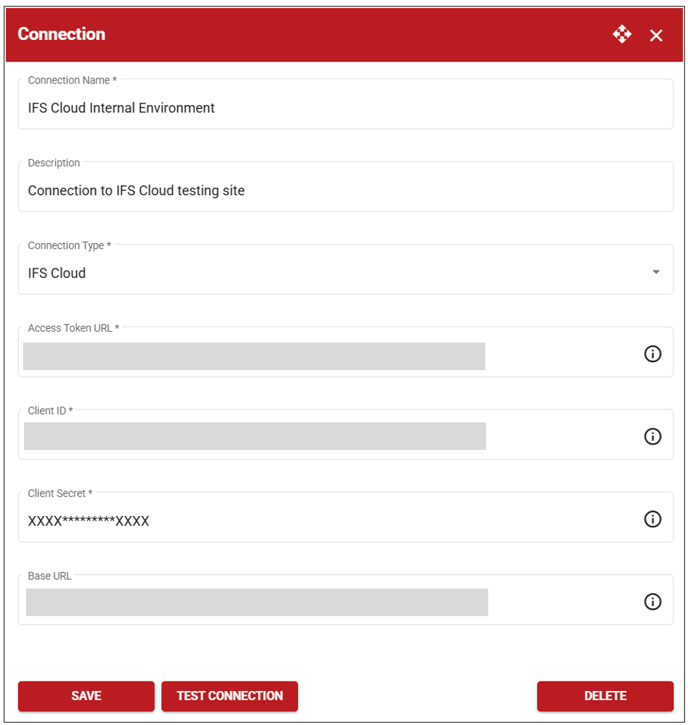Image resolution: width=688 pixels, height=725 pixels.
Task: Click the move dialog icon in header
Action: [622, 34]
